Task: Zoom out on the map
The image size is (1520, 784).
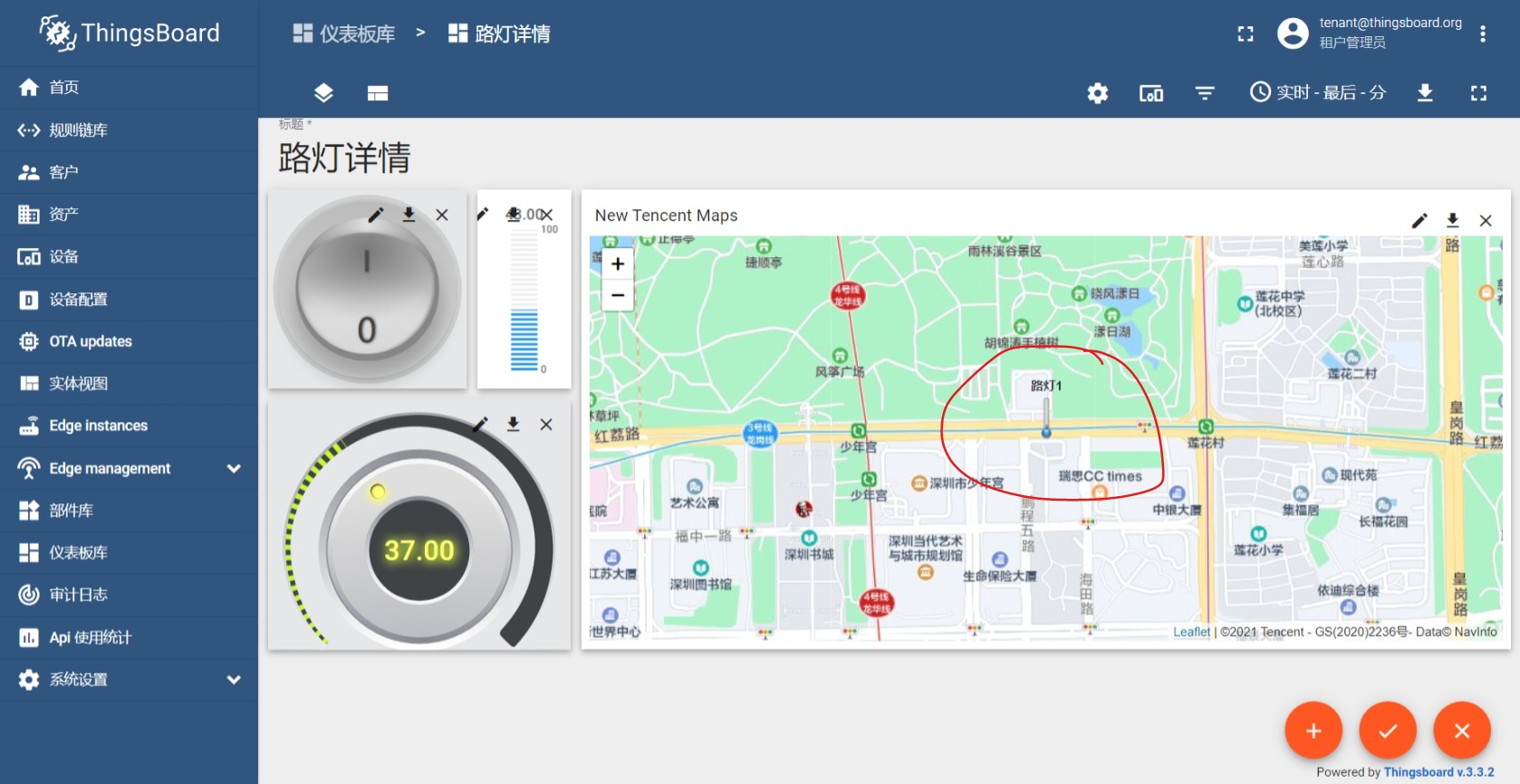Action: point(618,295)
